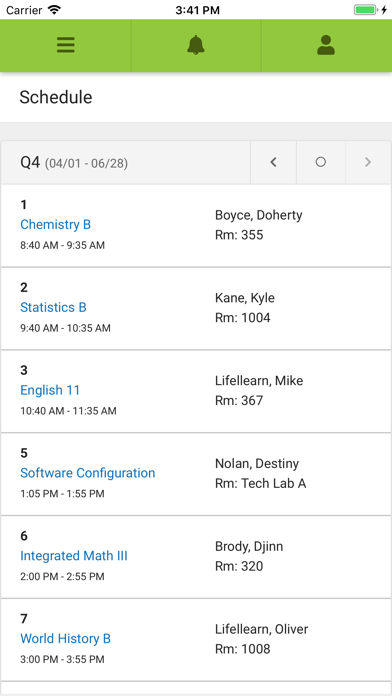Viewport: 392px width, 696px height.
Task: Go to next quarter with right chevron
Action: (x=368, y=162)
